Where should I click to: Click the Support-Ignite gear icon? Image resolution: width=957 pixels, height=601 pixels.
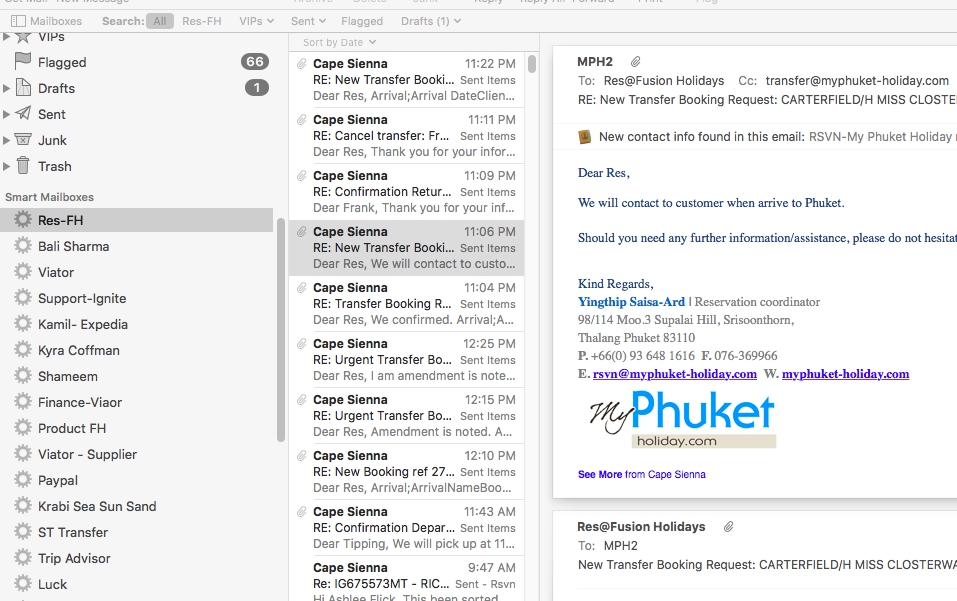[23, 298]
